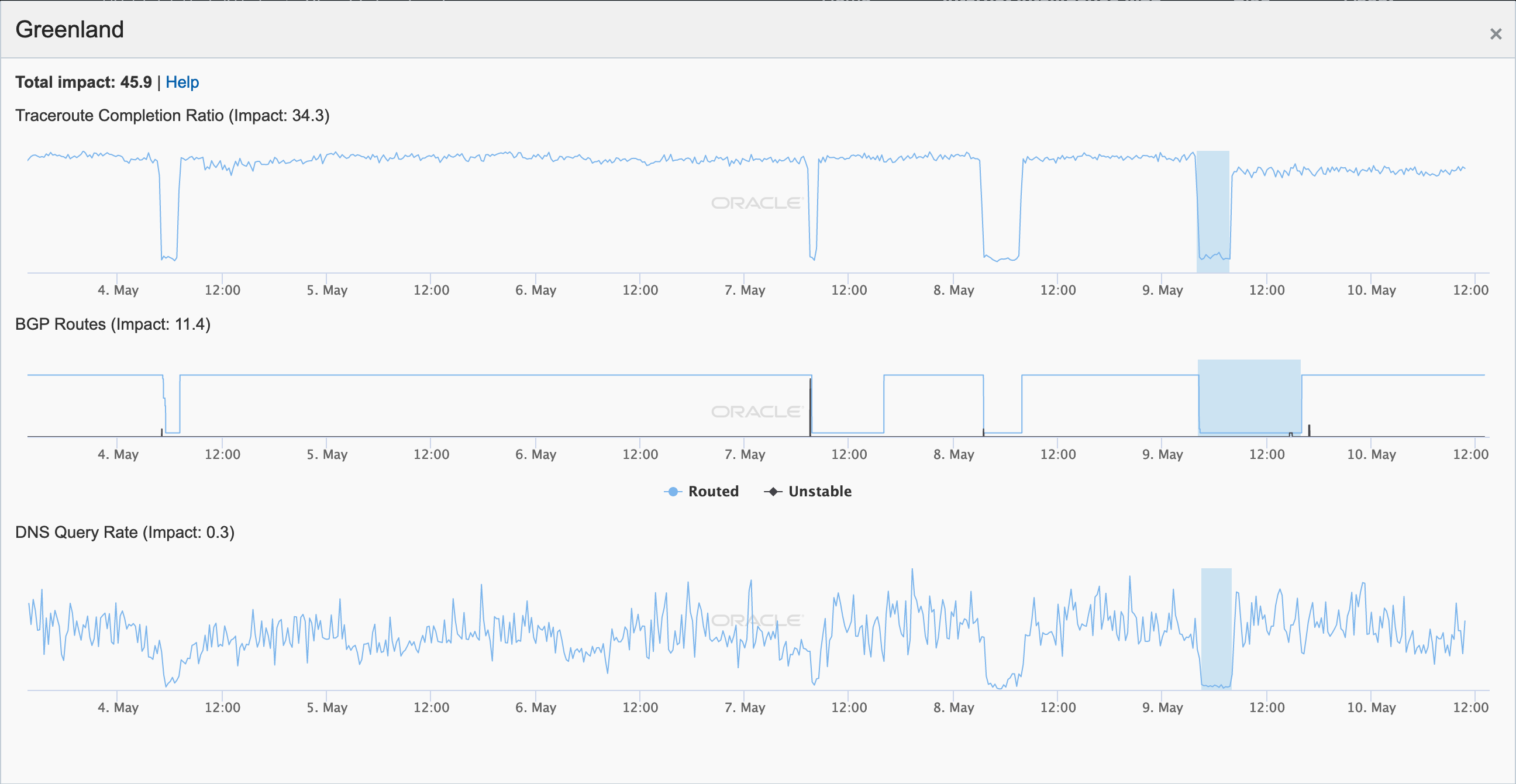Click 10. May axis label on BGP chart

point(1371,454)
